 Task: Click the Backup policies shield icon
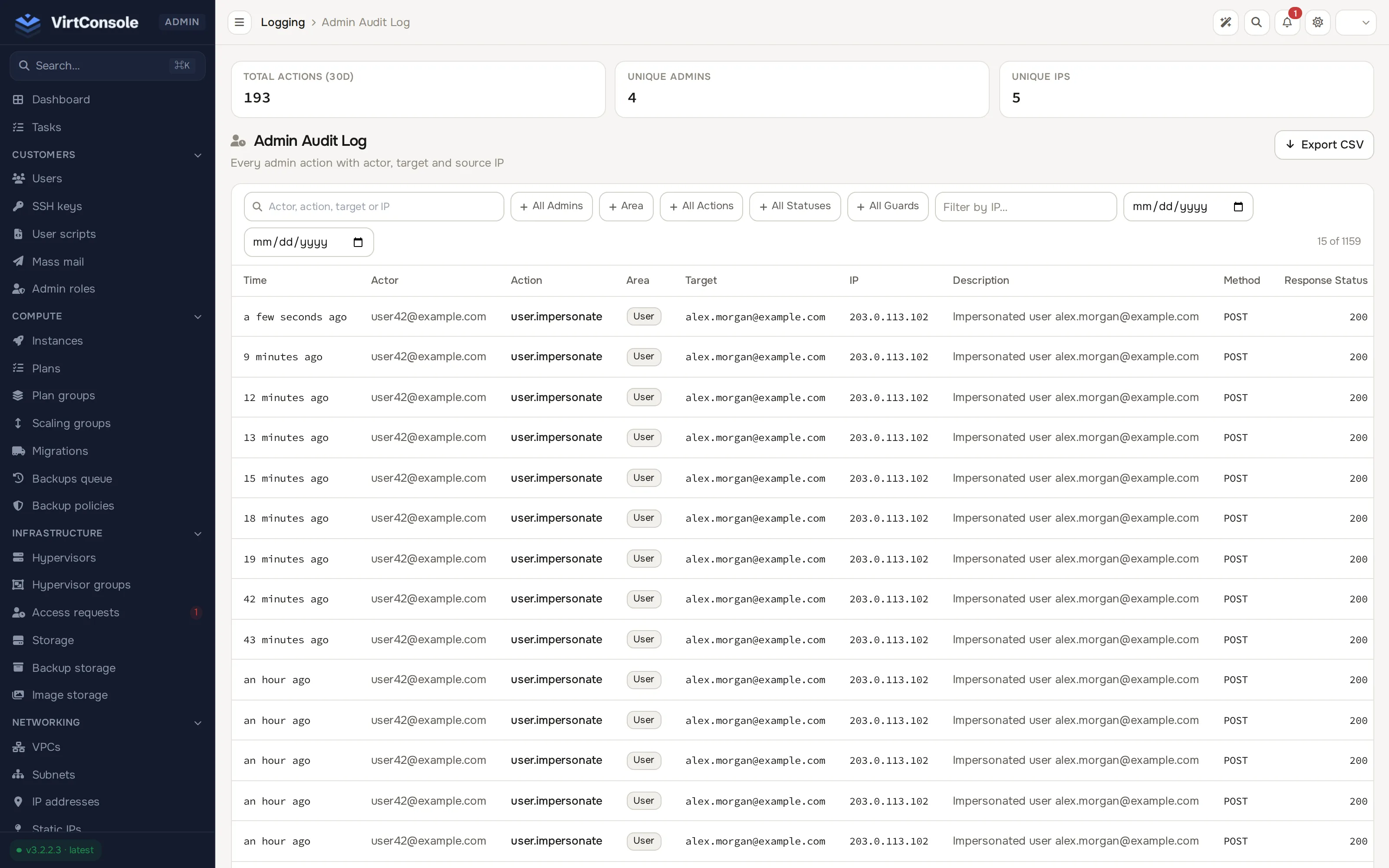tap(18, 506)
